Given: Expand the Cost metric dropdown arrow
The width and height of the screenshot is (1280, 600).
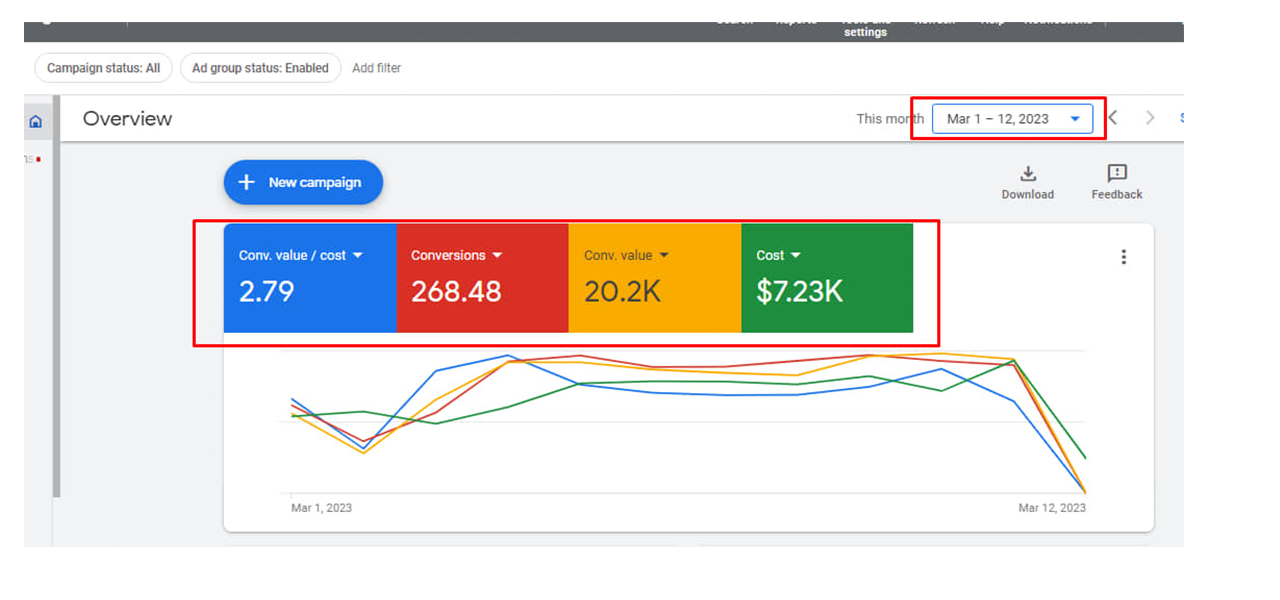Looking at the screenshot, I should click(x=796, y=256).
